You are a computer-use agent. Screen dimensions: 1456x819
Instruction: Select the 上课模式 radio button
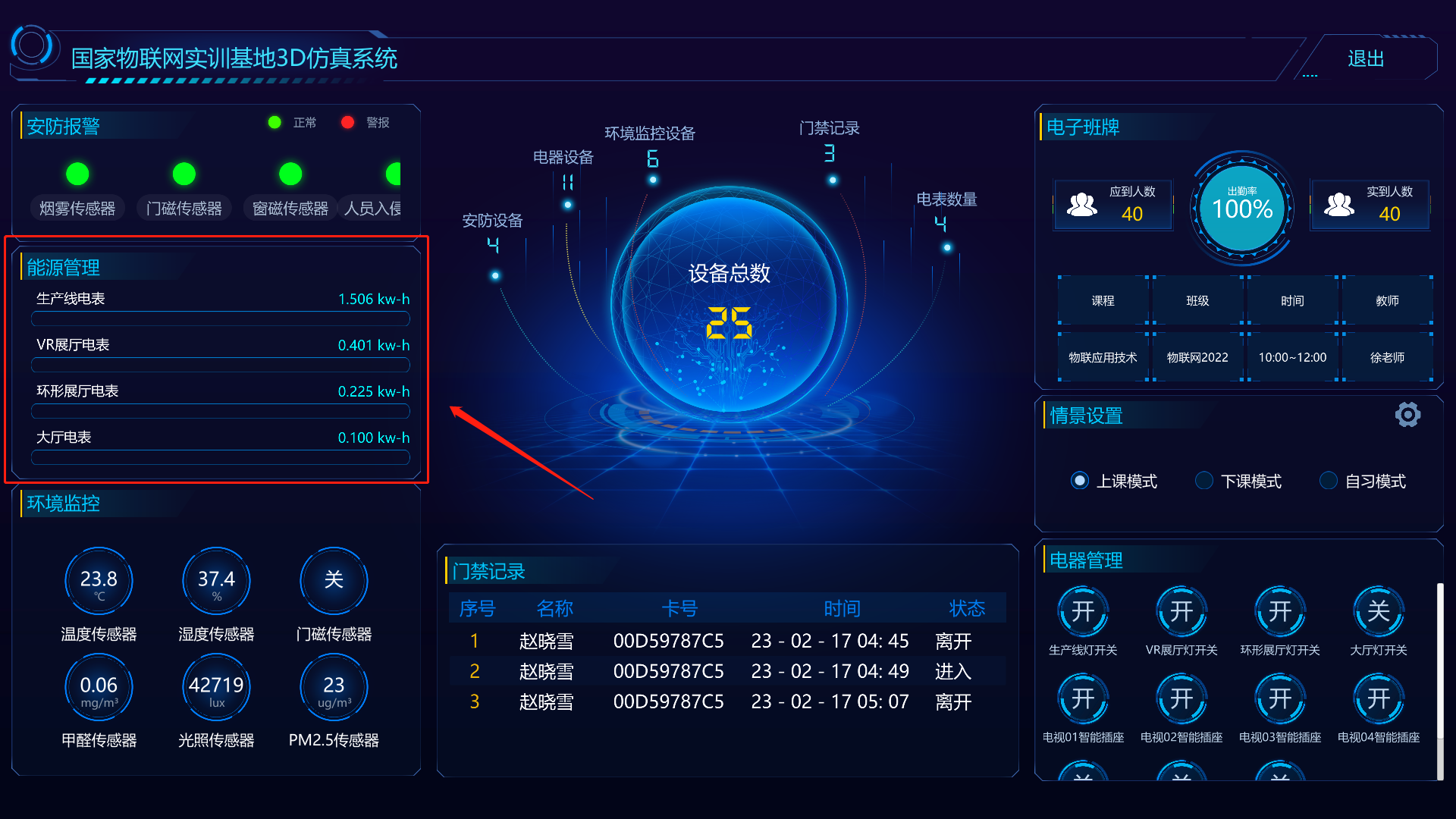tap(1080, 481)
